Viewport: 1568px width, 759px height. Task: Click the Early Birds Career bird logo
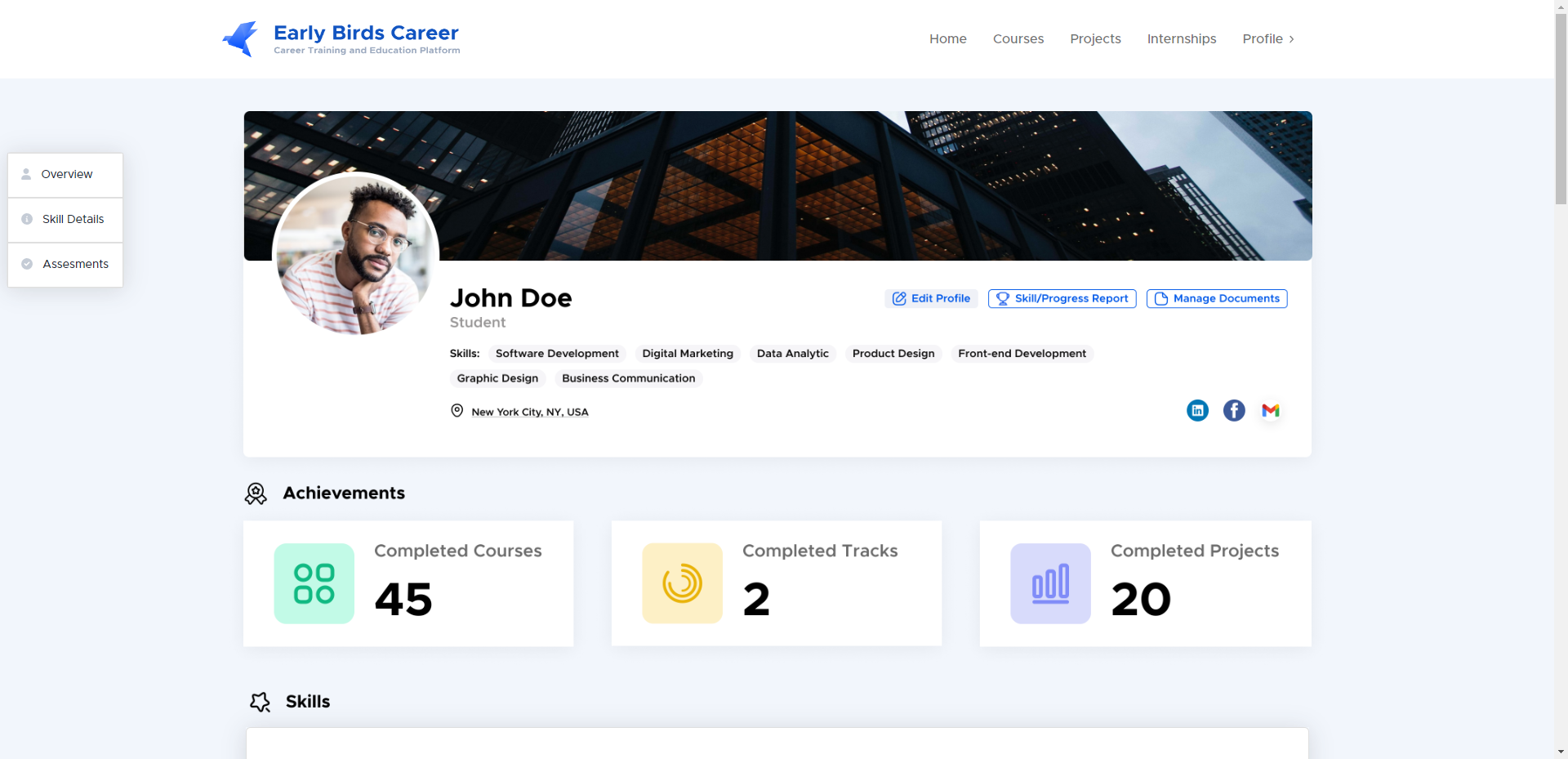pyautogui.click(x=240, y=38)
